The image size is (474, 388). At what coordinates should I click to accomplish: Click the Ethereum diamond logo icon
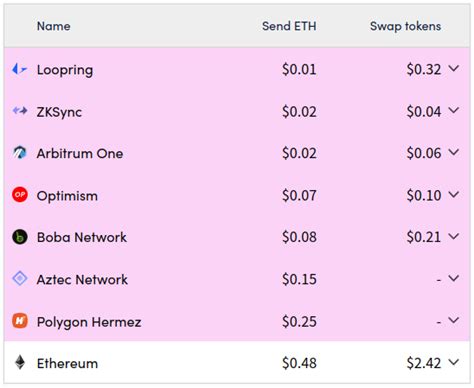[20, 362]
